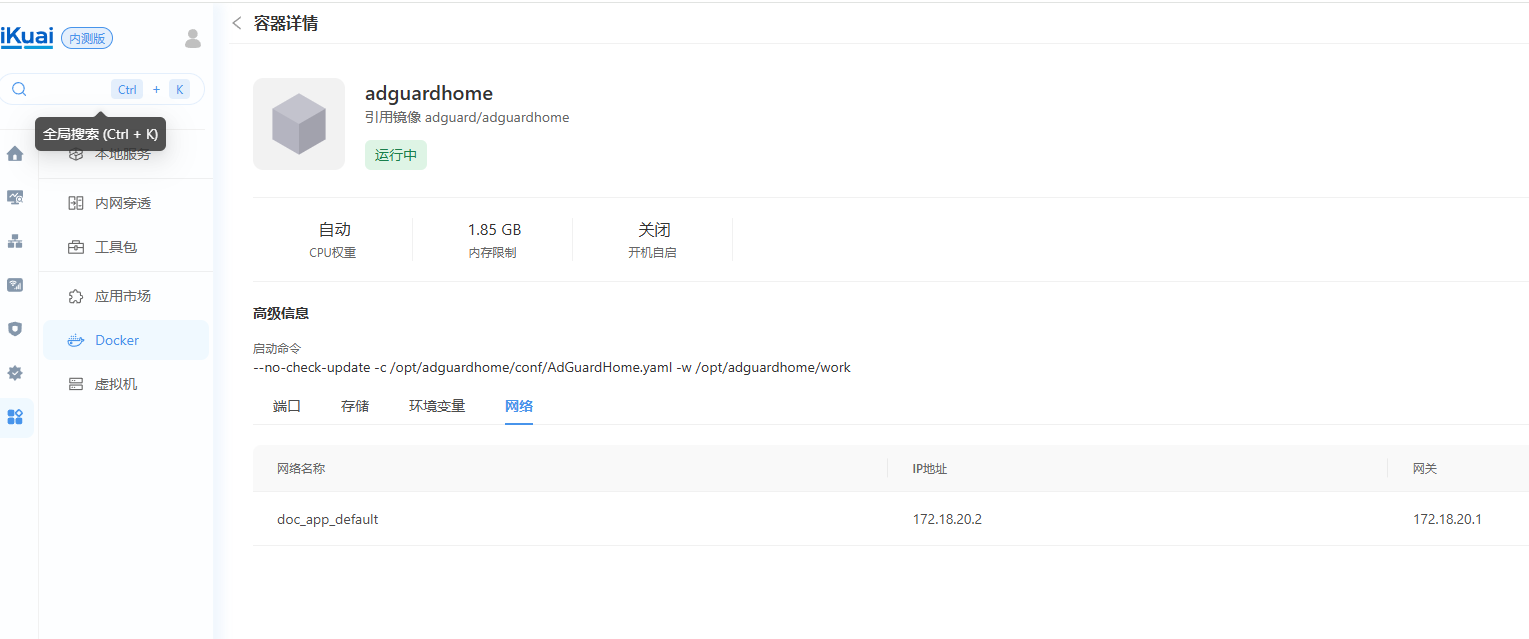Click the magnifier search icon
Image resolution: width=1529 pixels, height=639 pixels.
[19, 89]
